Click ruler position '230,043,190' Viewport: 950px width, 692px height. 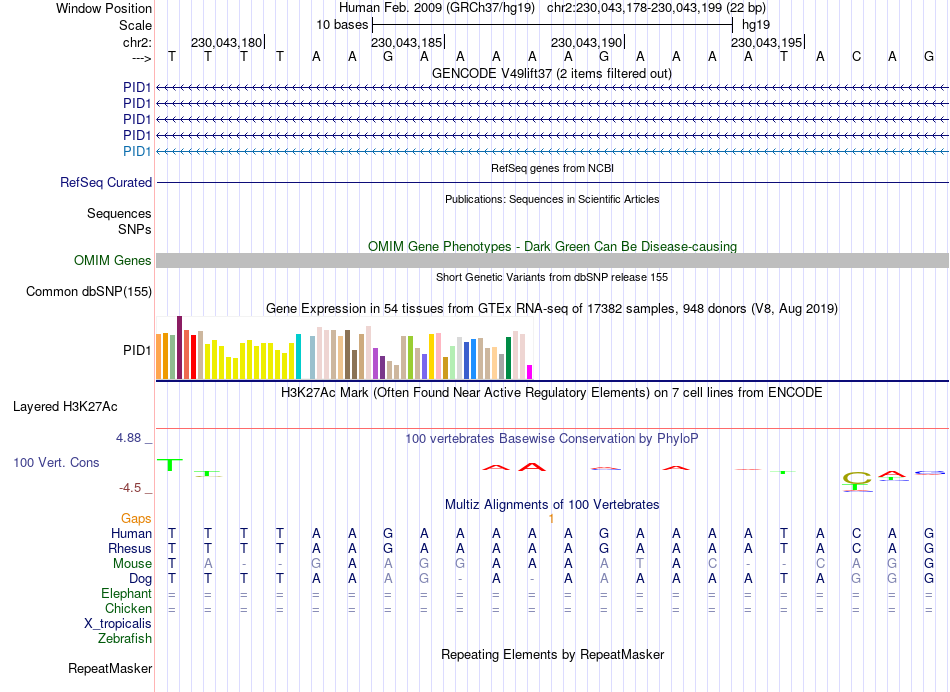pos(586,42)
